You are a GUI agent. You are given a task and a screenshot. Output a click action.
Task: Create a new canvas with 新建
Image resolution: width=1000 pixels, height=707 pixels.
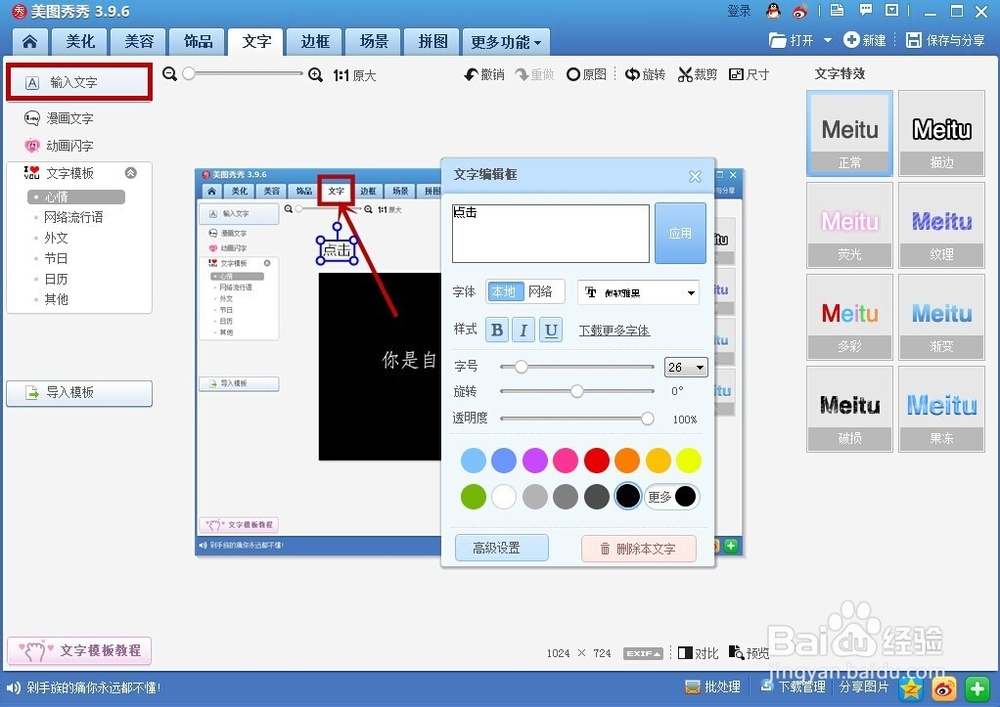tap(865, 40)
